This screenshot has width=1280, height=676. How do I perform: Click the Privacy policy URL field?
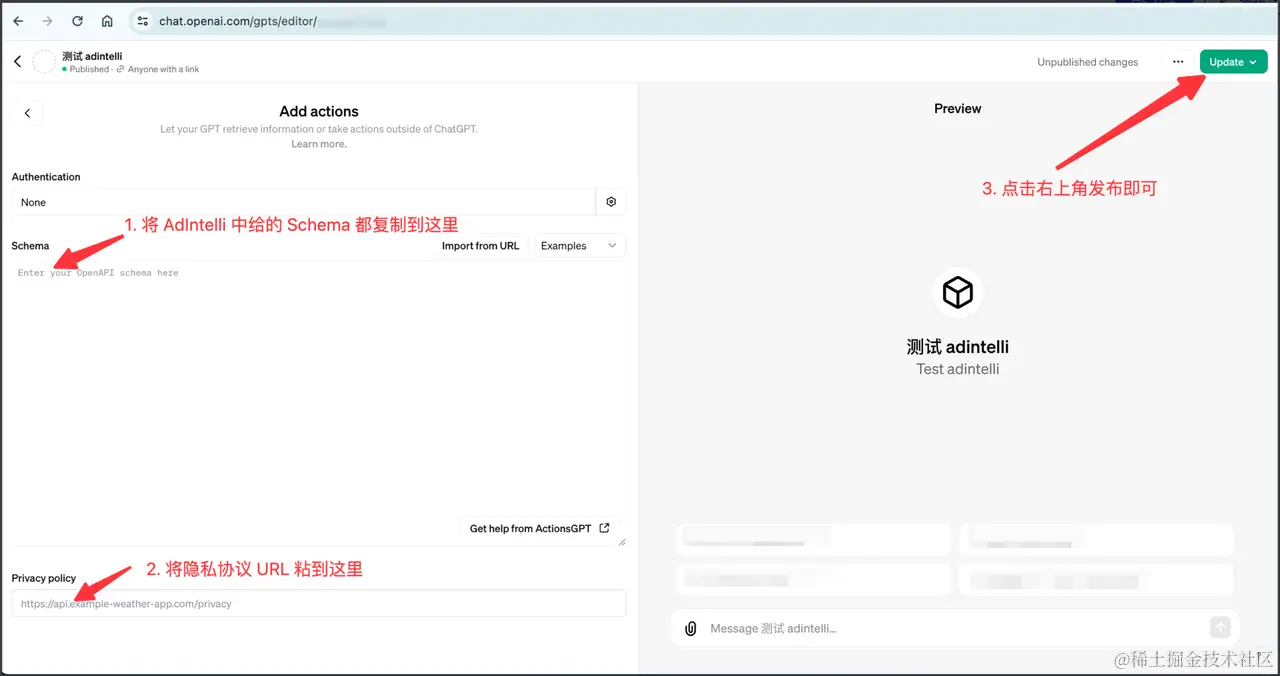(318, 604)
